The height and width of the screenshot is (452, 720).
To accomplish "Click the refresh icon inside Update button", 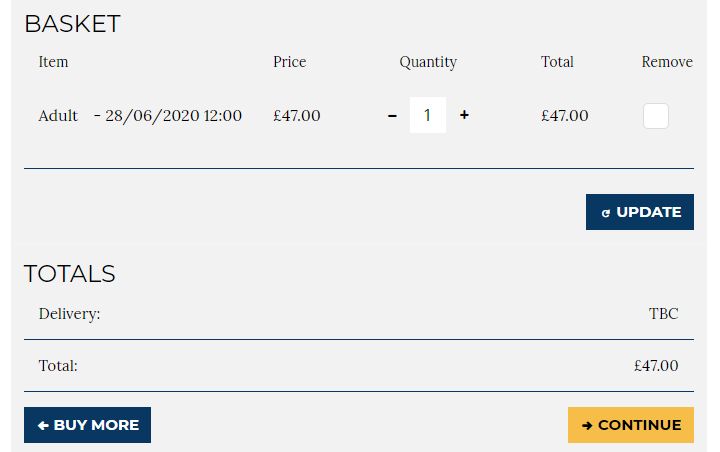I will [605, 213].
